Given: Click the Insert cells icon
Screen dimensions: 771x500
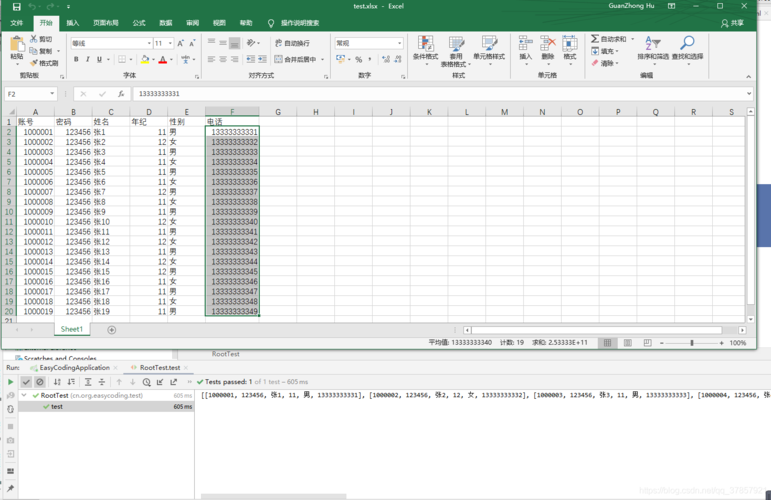Looking at the screenshot, I should 525,44.
